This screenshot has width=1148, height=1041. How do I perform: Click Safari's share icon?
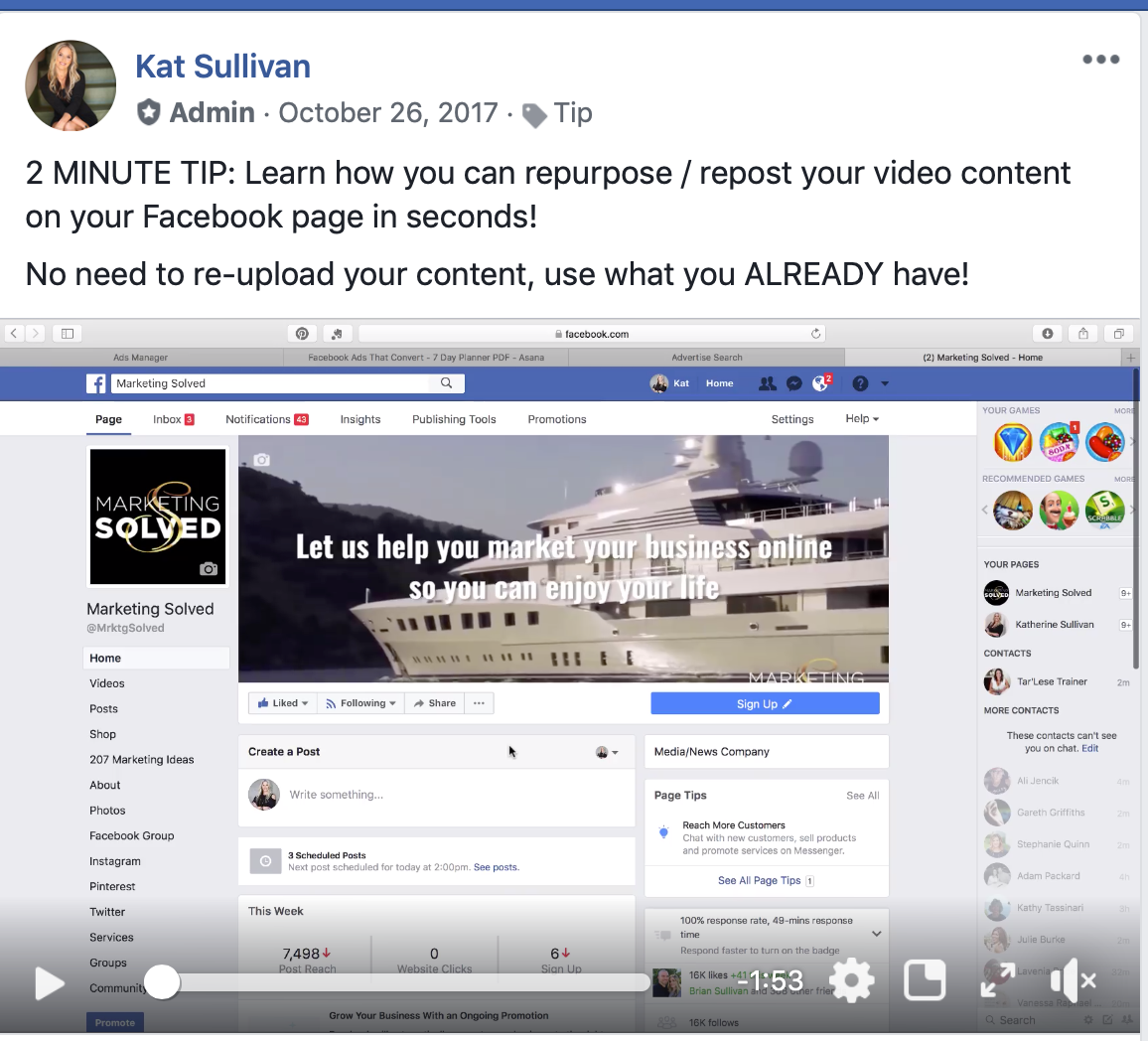click(x=1082, y=334)
